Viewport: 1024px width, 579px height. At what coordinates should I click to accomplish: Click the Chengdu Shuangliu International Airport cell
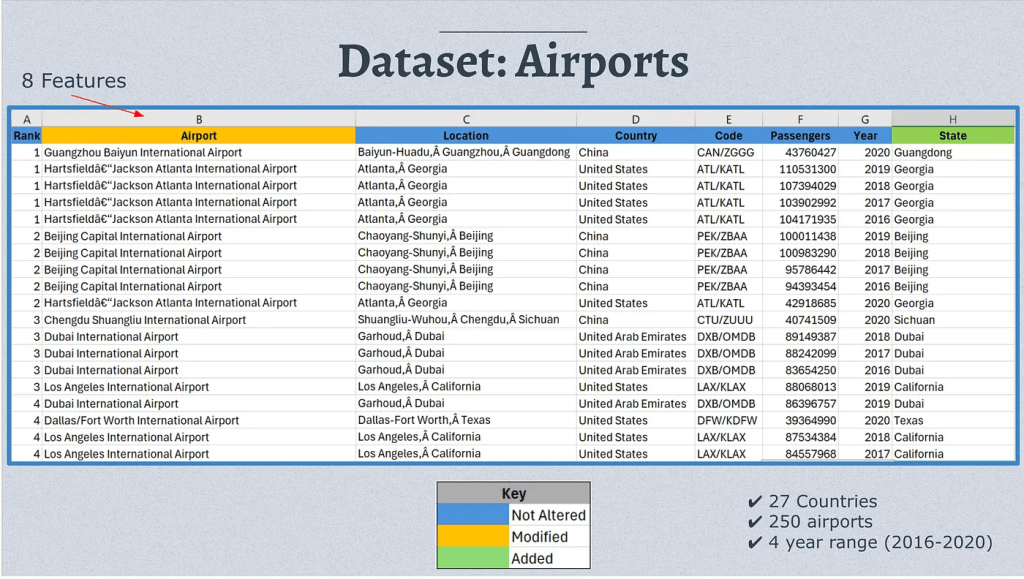click(145, 320)
